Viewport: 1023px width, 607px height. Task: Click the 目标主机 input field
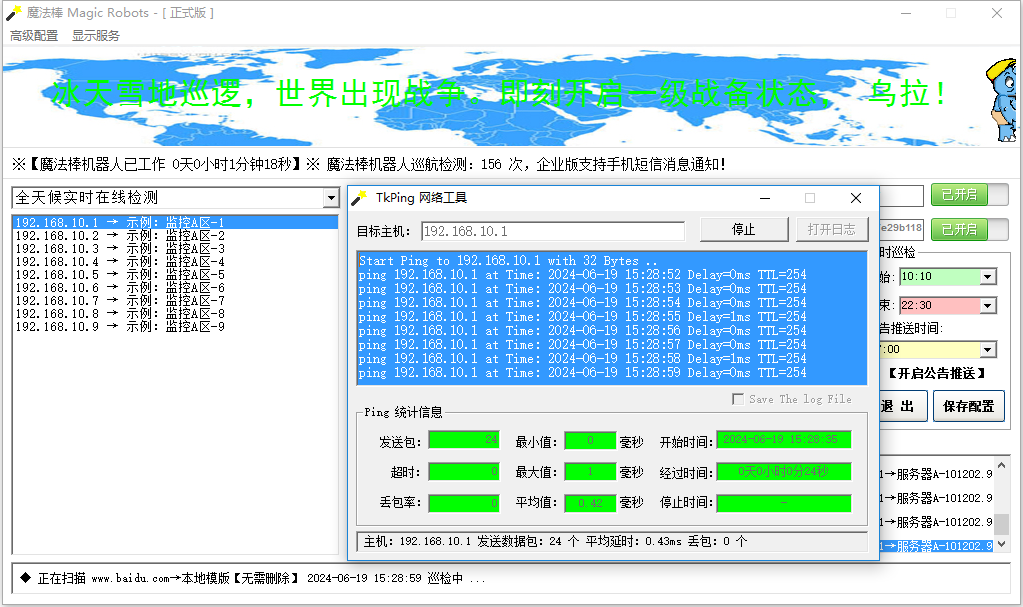click(x=554, y=231)
